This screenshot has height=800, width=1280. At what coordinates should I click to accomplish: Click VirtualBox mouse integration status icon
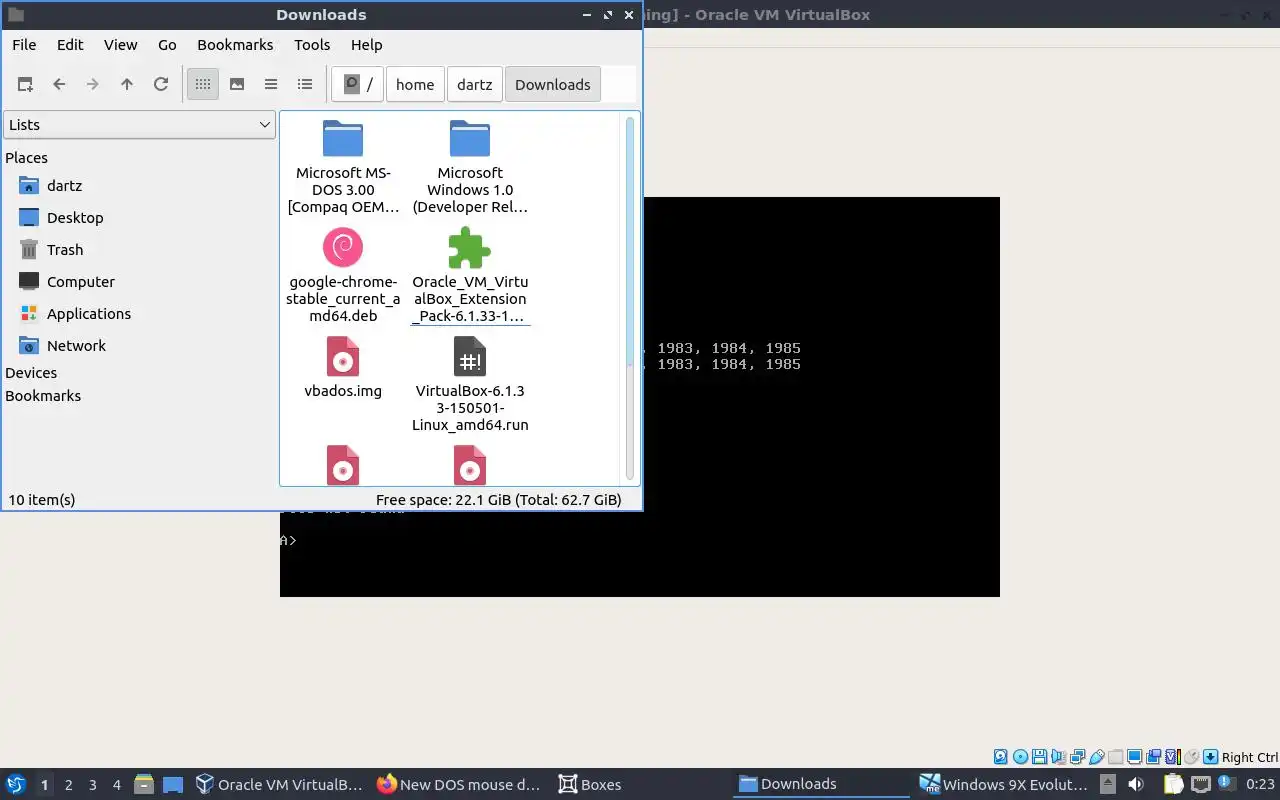1191,757
